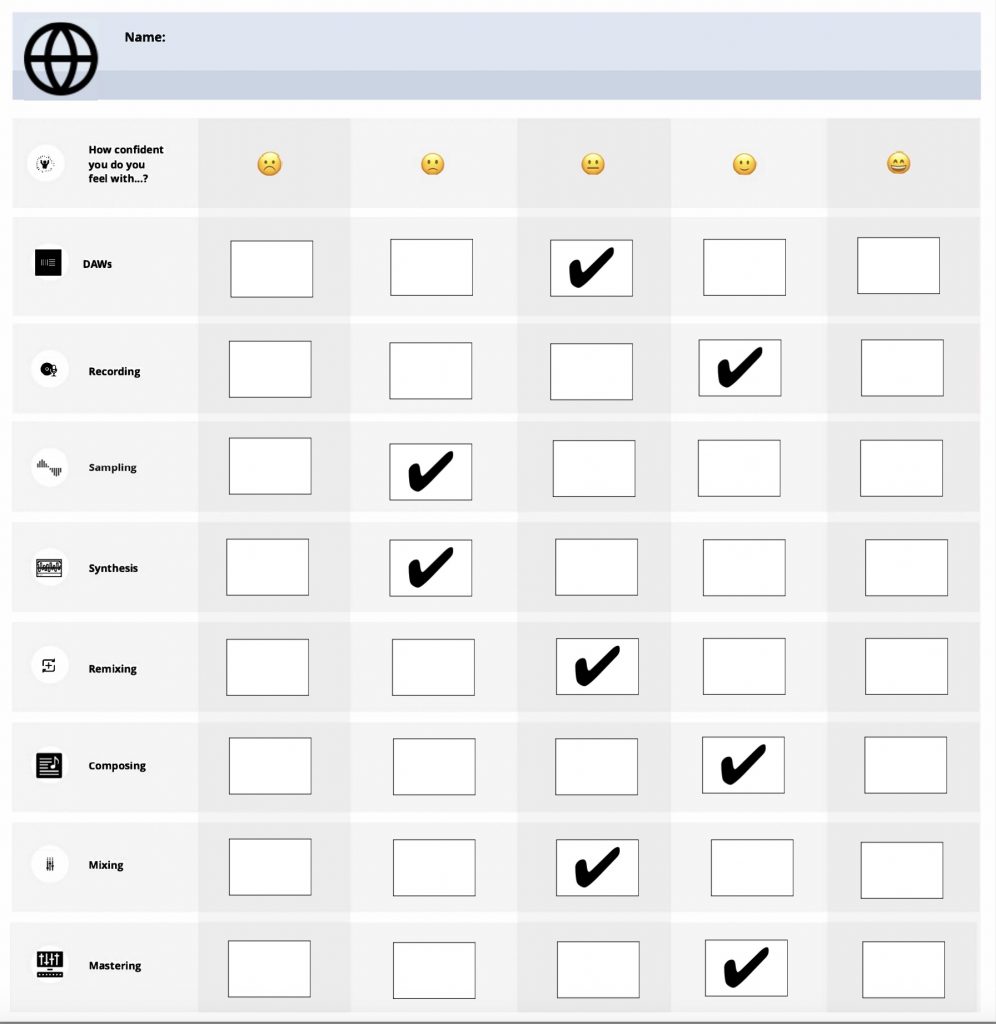Click the Mastering console icon
This screenshot has height=1024, width=996.
click(50, 964)
